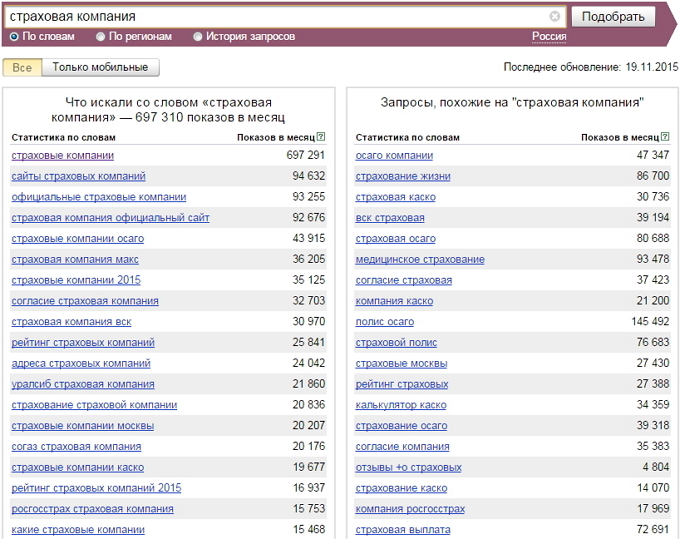The image size is (680, 539).
Task: Open the 'рейтинг страховых' link
Action: (x=402, y=384)
